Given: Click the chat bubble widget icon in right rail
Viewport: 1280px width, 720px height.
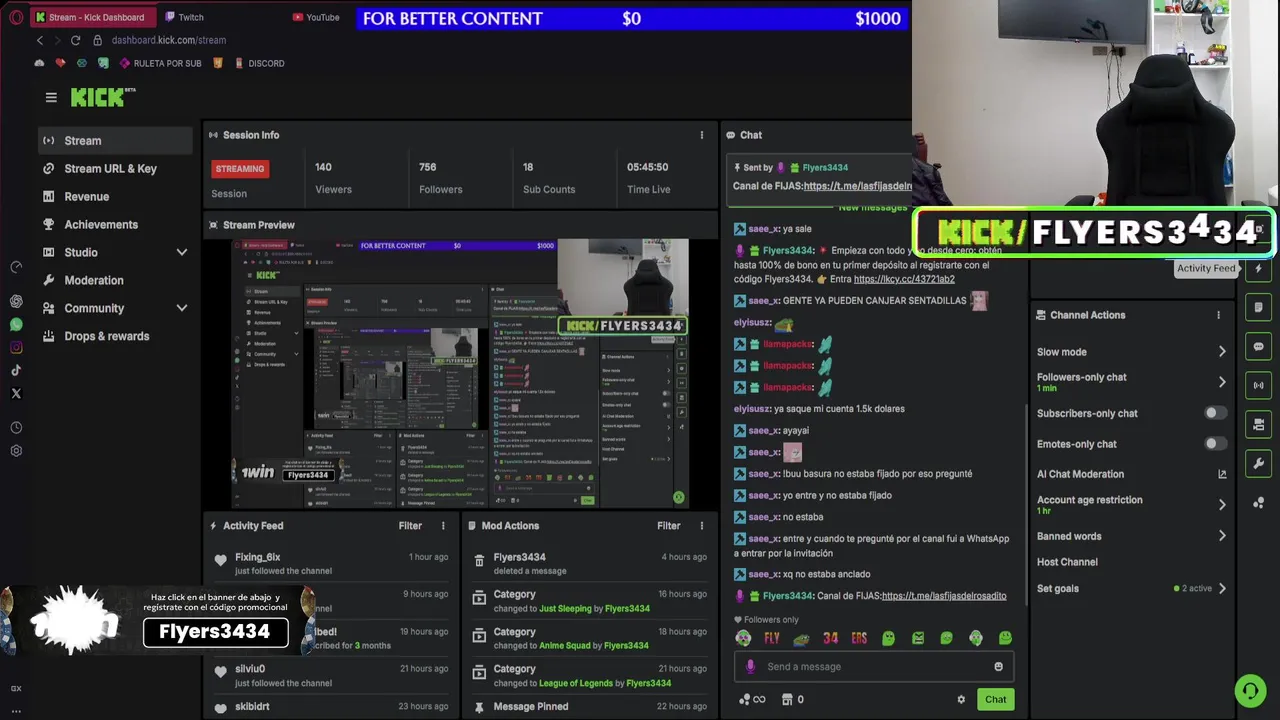Looking at the screenshot, I should [1258, 346].
